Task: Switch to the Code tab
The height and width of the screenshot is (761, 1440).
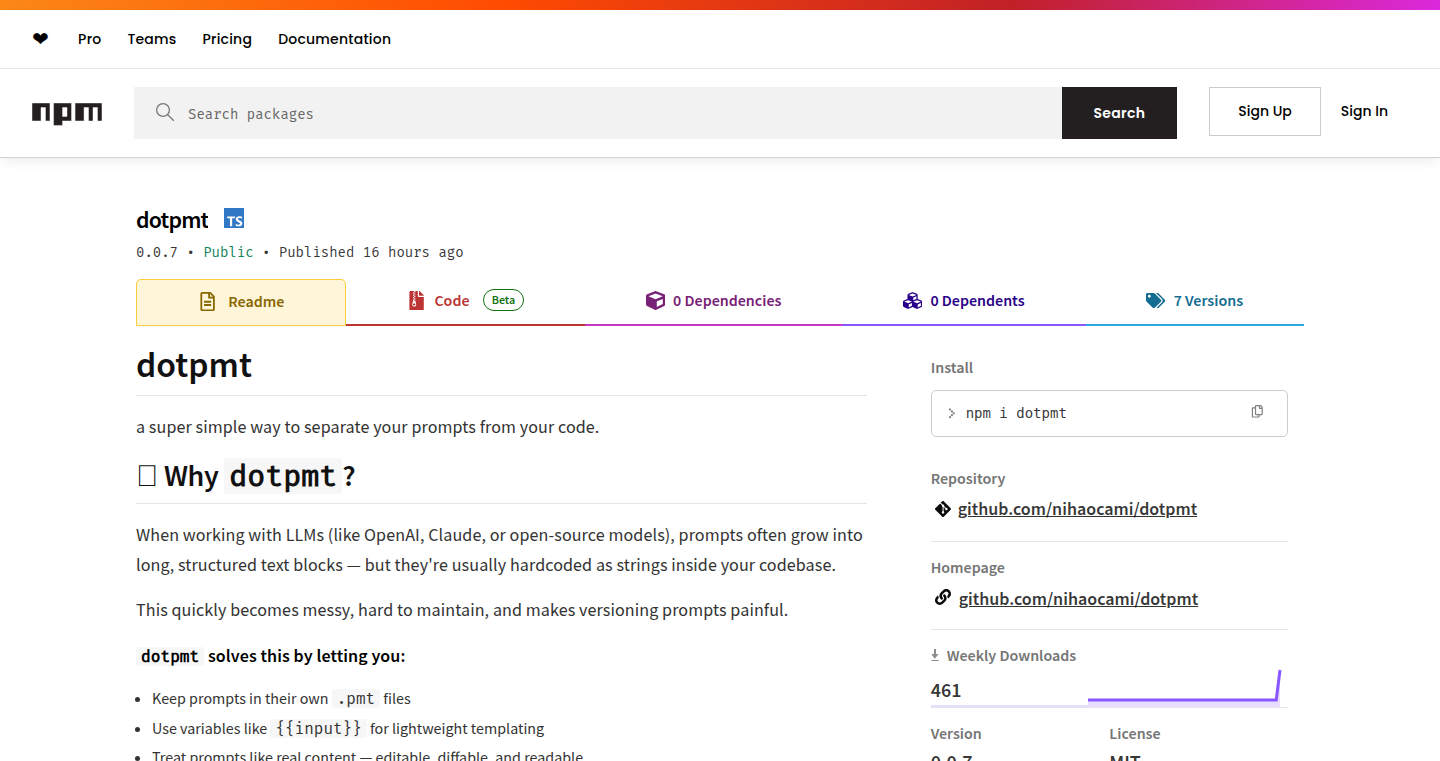Action: pos(466,301)
